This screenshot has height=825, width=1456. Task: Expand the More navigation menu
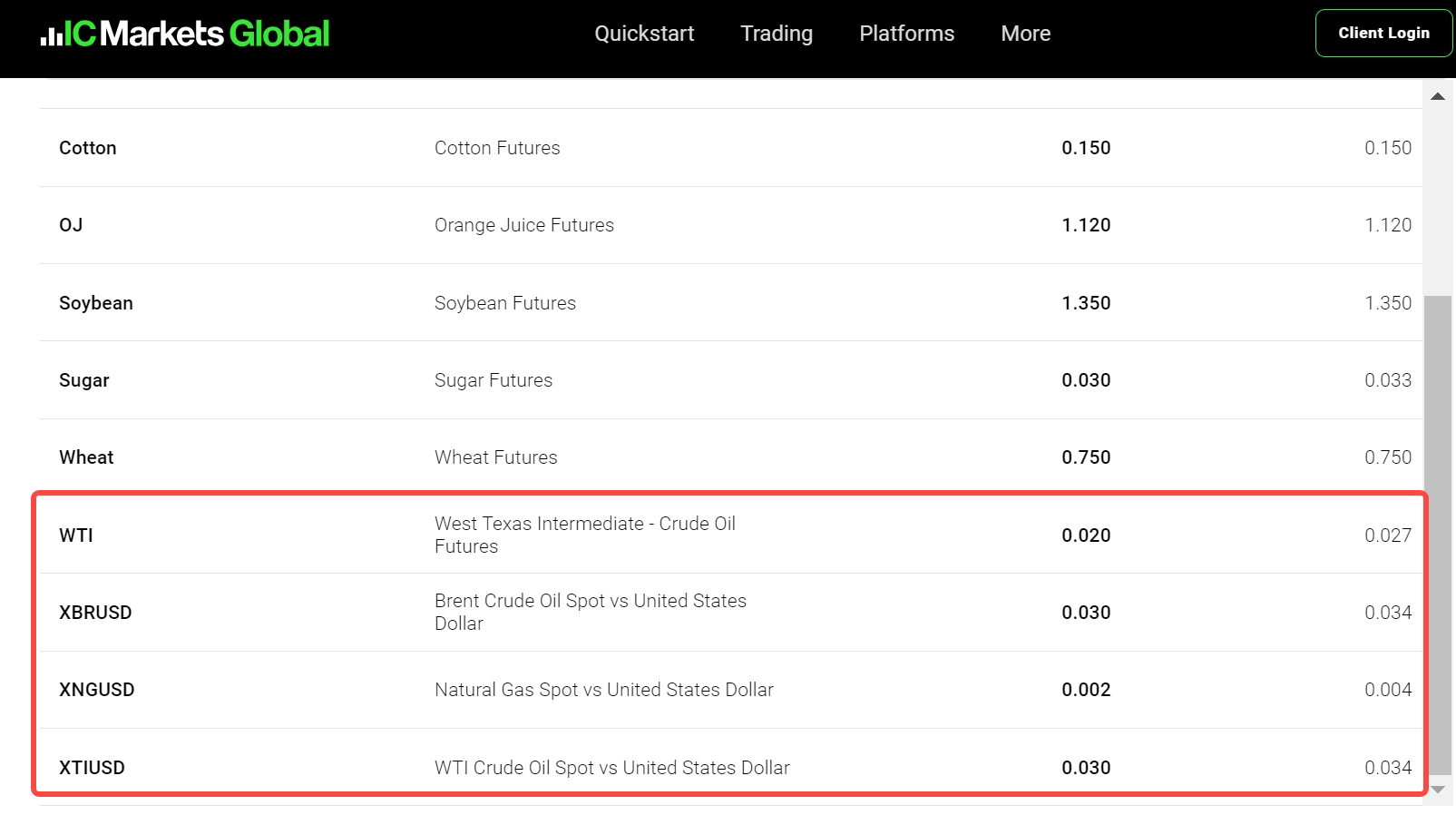tap(1026, 34)
